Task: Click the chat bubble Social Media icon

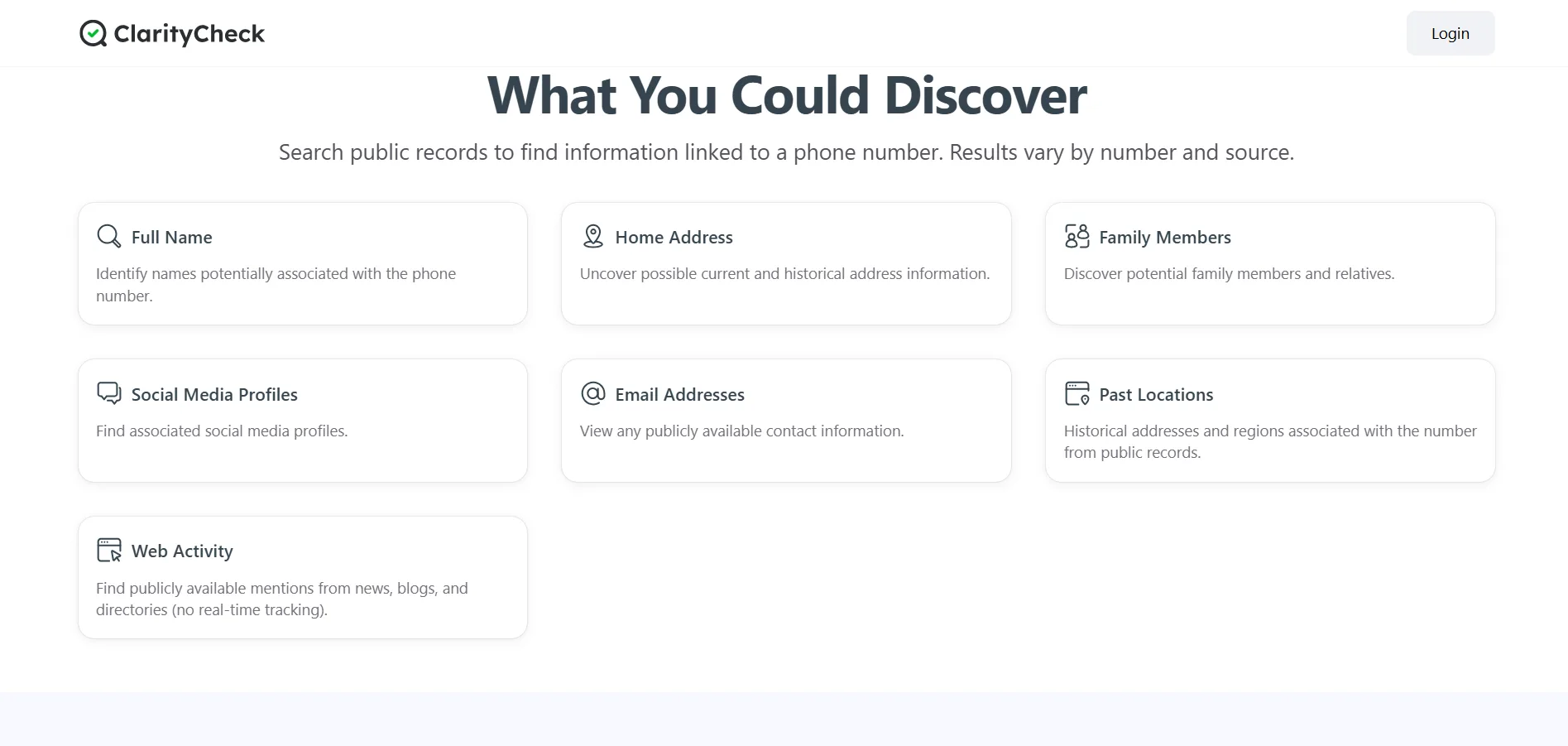Action: pyautogui.click(x=108, y=392)
